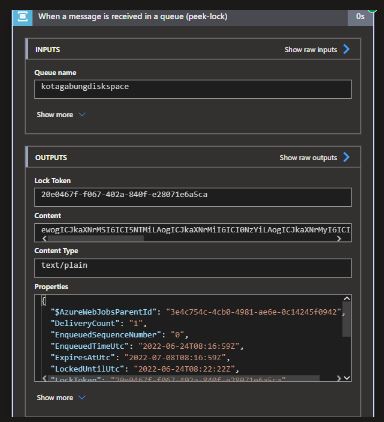Click Properties horizontal scrollbar left arrow

pos(44,378)
